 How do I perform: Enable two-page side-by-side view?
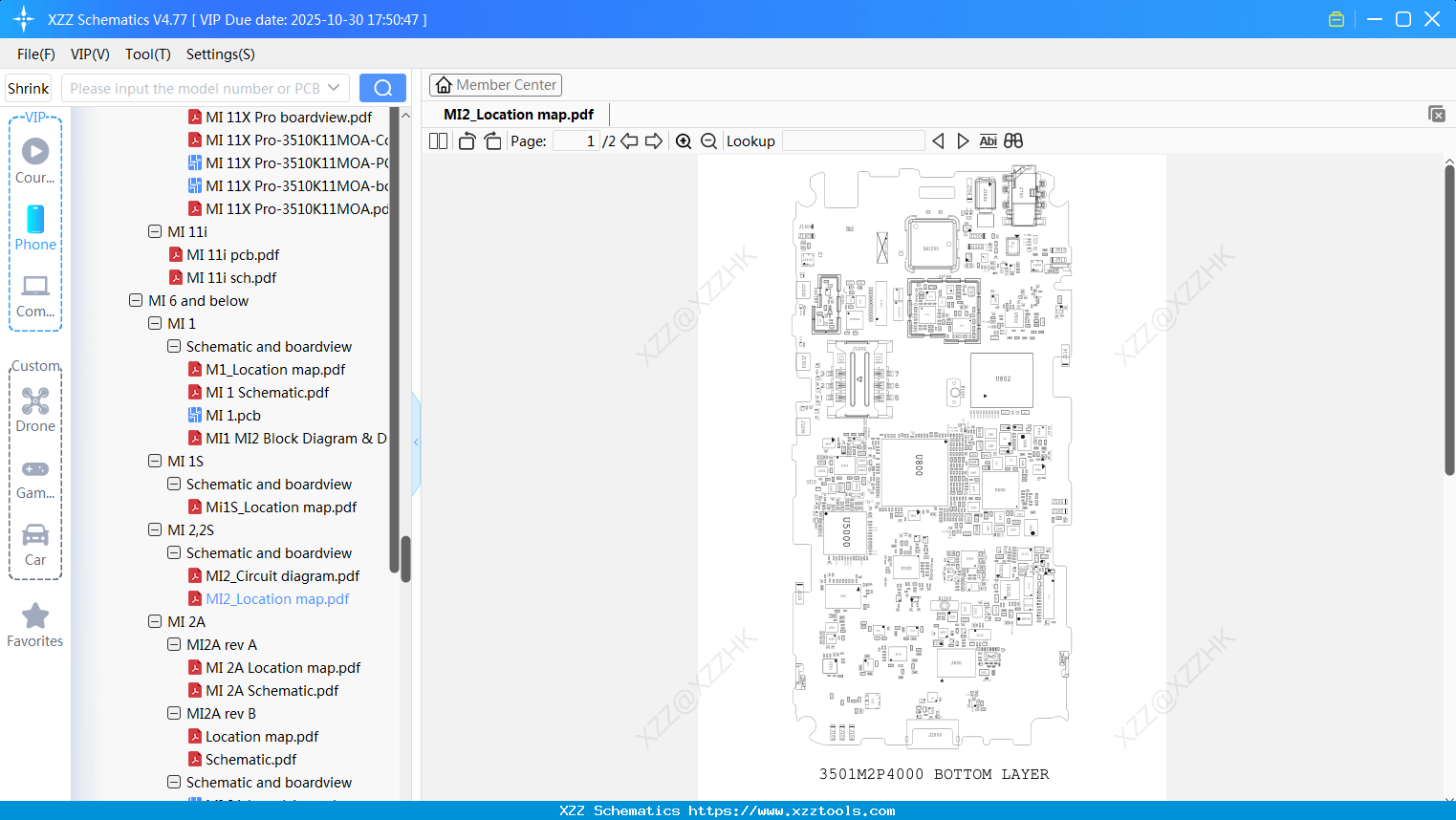coord(437,140)
